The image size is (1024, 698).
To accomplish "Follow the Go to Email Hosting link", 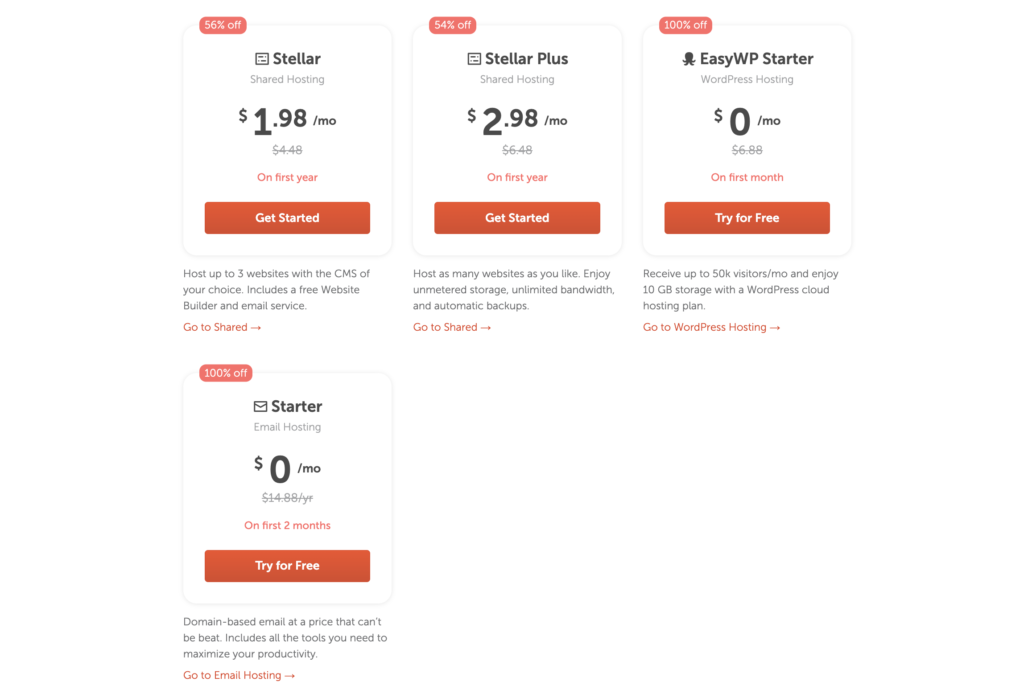I will pos(239,675).
